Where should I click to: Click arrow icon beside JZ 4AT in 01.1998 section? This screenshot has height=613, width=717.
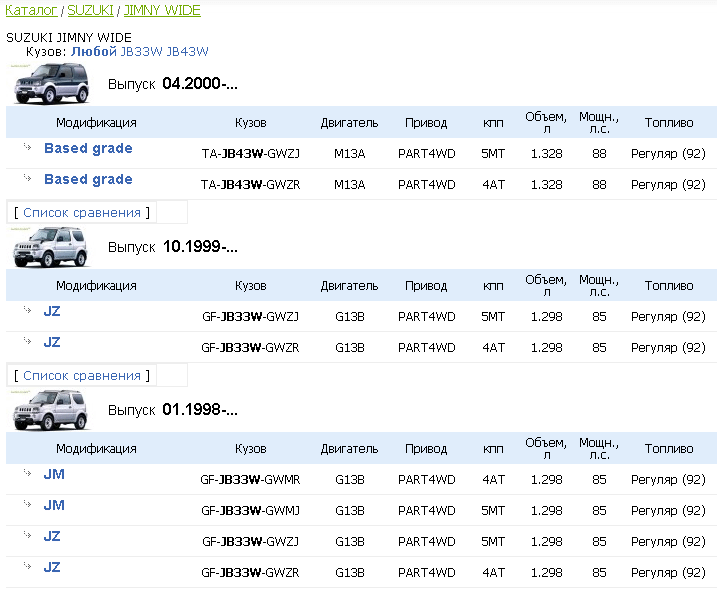[x=27, y=566]
